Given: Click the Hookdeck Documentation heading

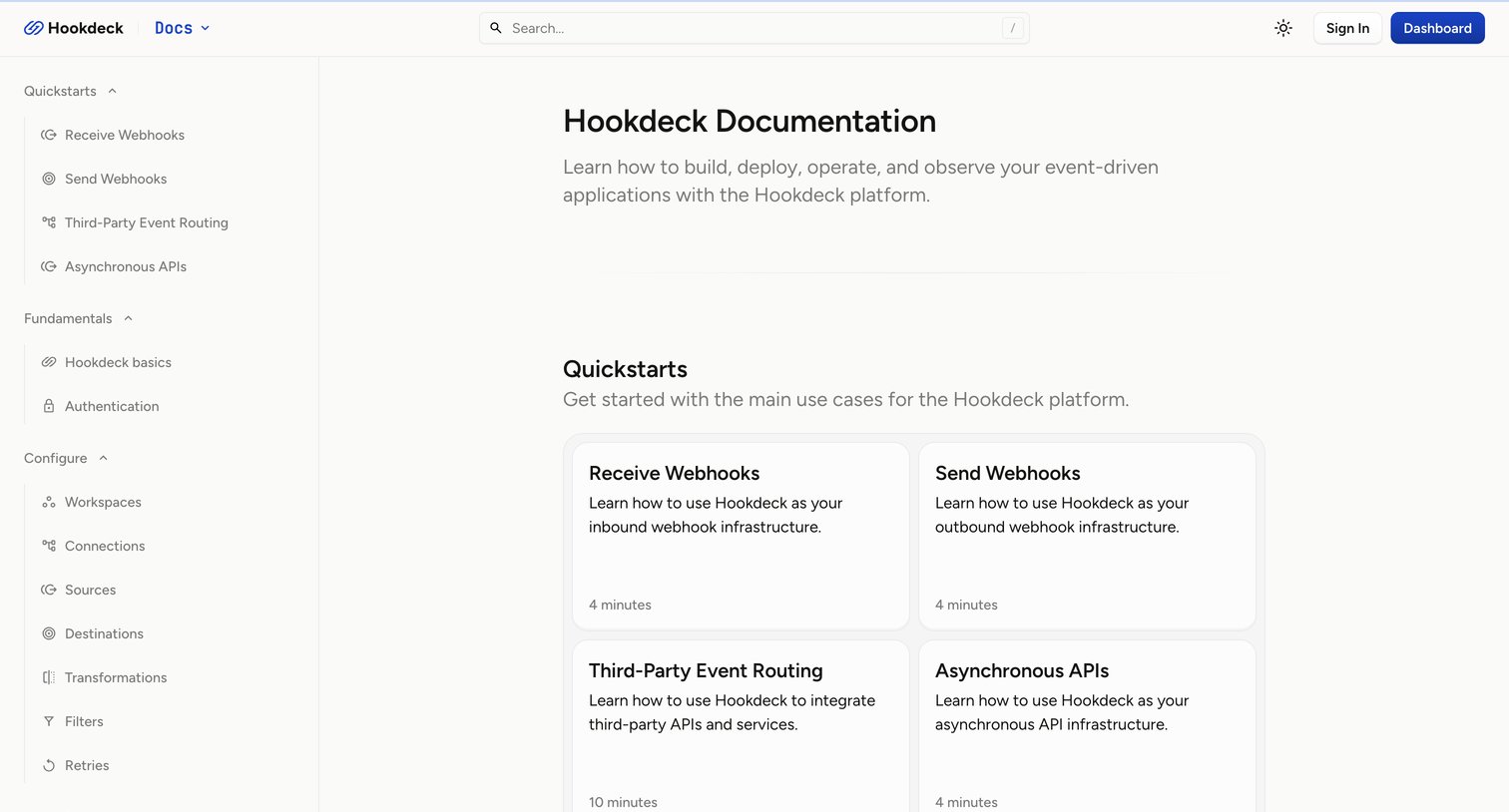Looking at the screenshot, I should [x=750, y=121].
